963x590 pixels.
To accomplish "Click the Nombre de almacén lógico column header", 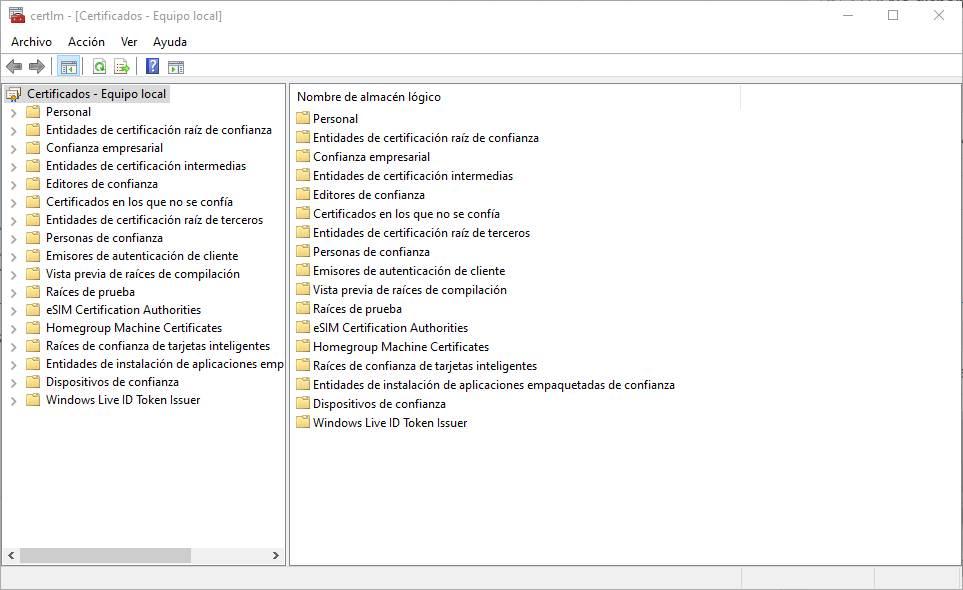I will pyautogui.click(x=368, y=97).
